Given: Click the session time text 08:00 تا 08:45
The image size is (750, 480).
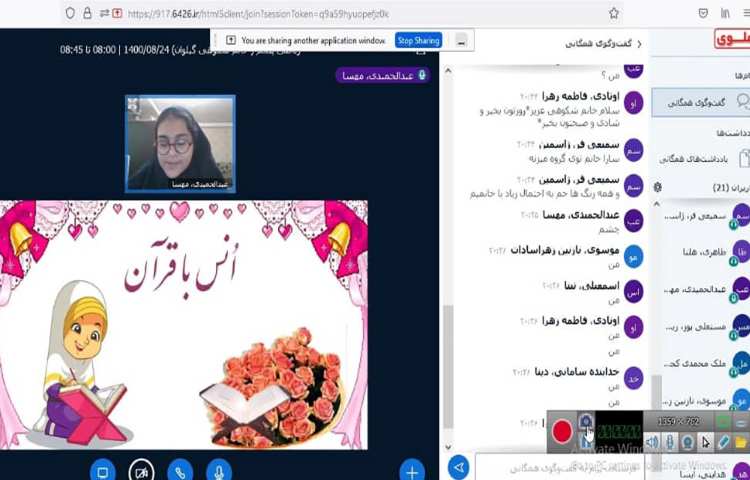Looking at the screenshot, I should pos(88,50).
